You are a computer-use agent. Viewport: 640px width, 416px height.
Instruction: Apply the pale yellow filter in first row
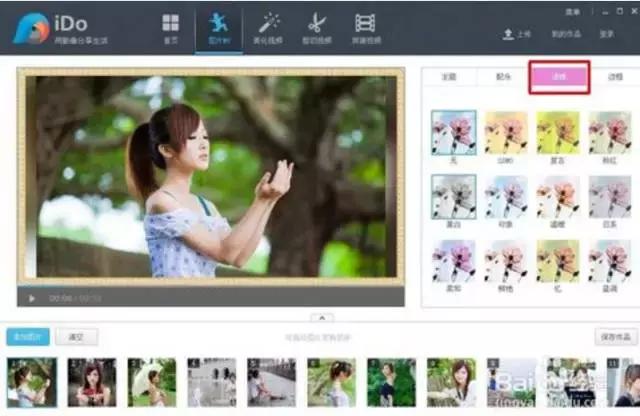pos(506,133)
